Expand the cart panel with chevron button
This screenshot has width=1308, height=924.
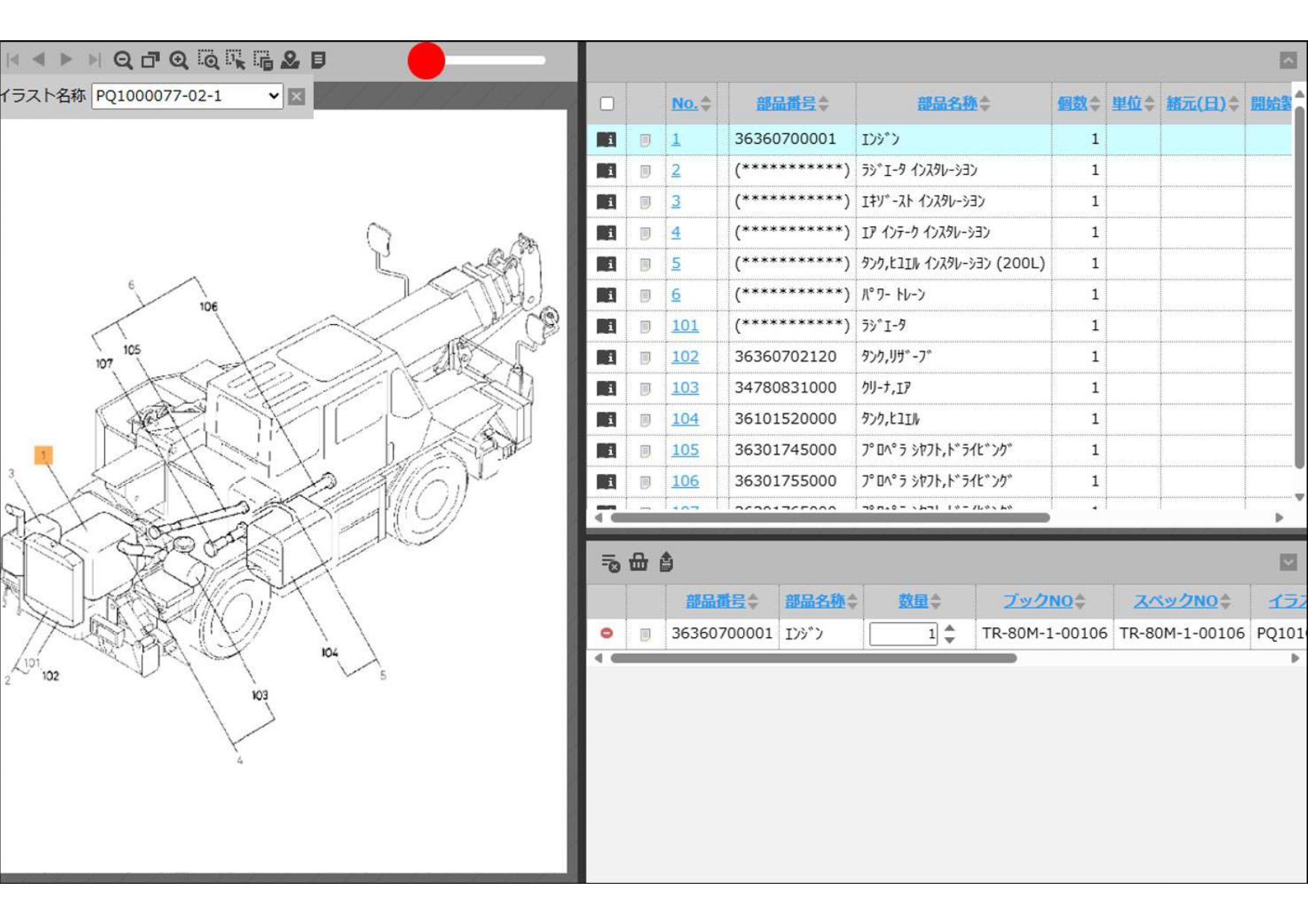1288,563
